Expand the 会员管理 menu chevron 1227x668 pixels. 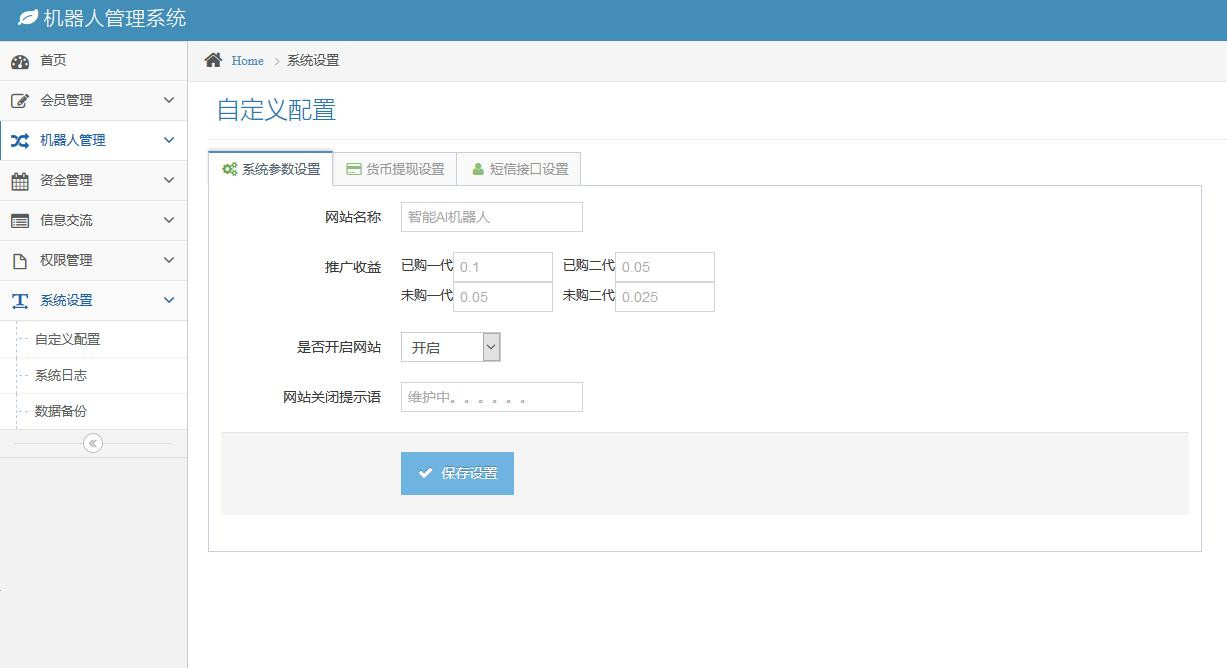click(x=169, y=100)
